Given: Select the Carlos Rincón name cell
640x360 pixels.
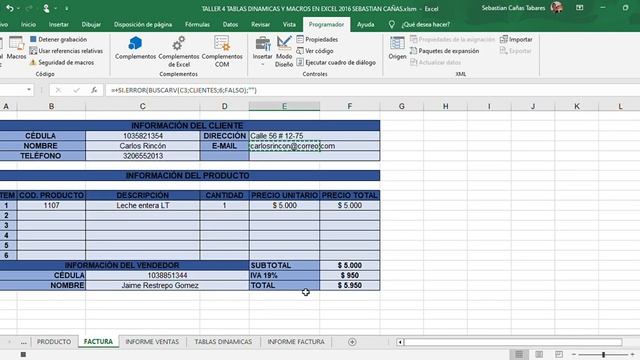Looking at the screenshot, I should (142, 146).
